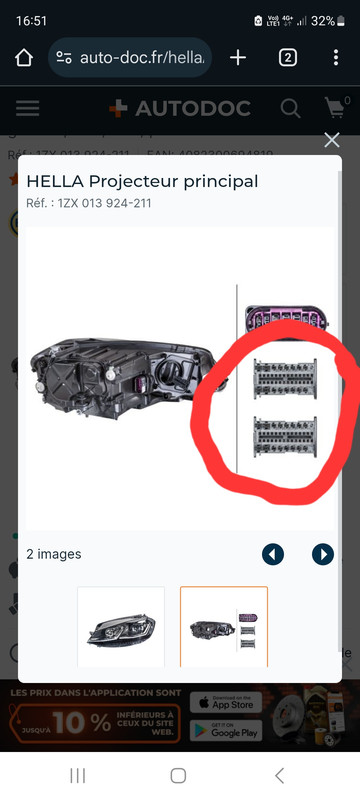Tap the main headlight product image
The height and width of the screenshot is (800, 360).
pyautogui.click(x=180, y=379)
